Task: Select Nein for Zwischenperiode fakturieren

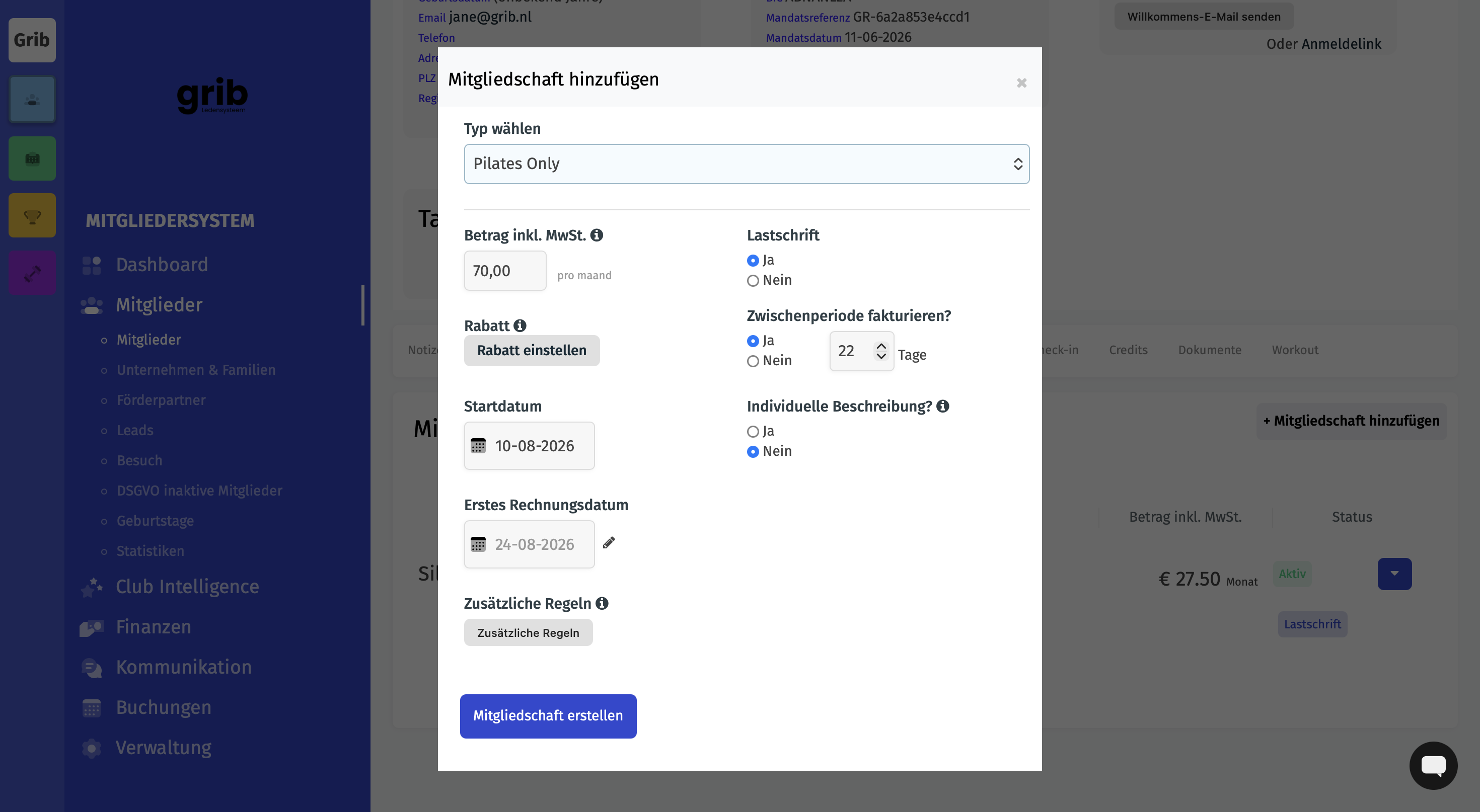Action: click(753, 361)
